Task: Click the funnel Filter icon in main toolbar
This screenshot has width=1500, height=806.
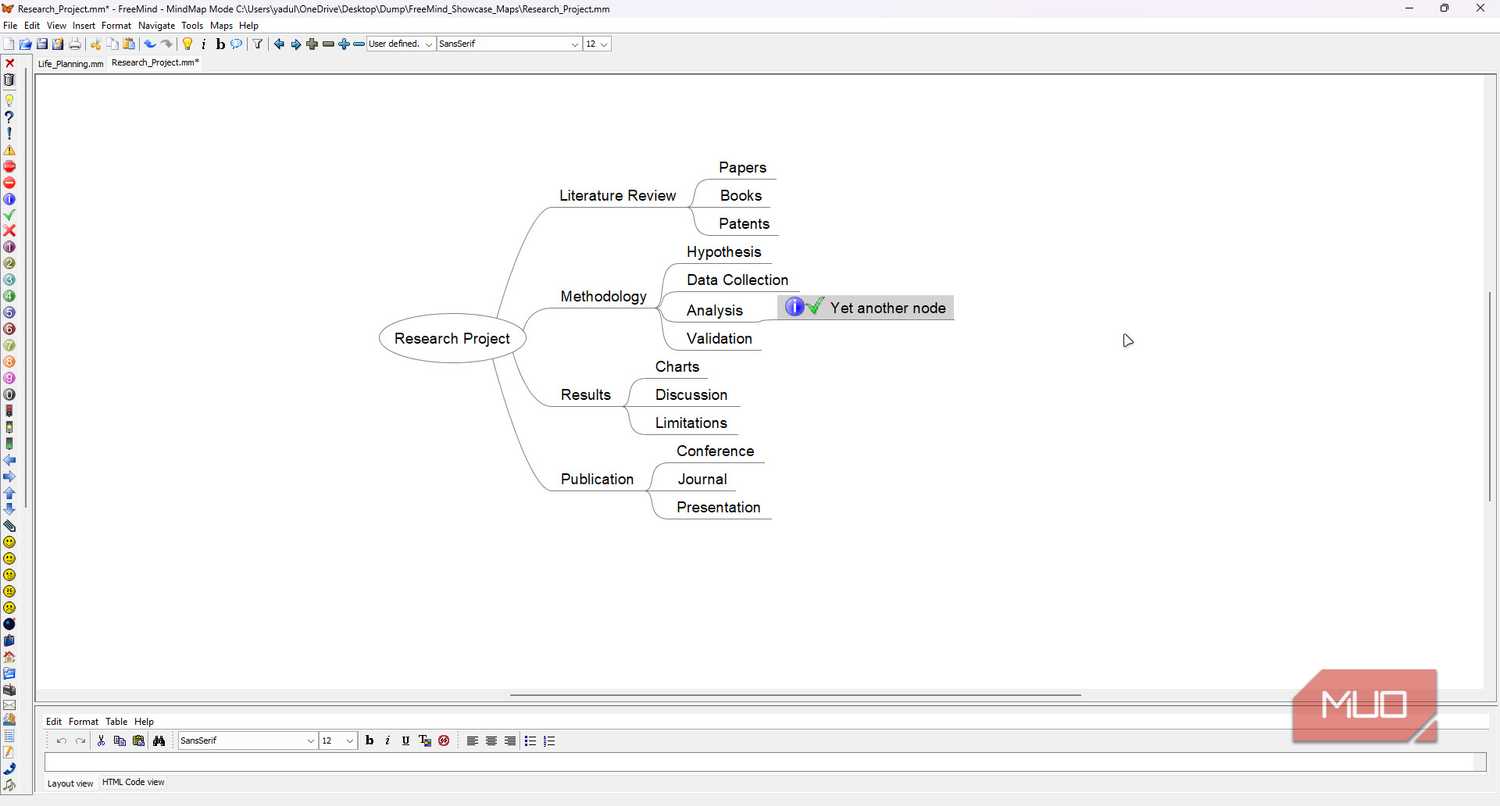Action: point(257,44)
